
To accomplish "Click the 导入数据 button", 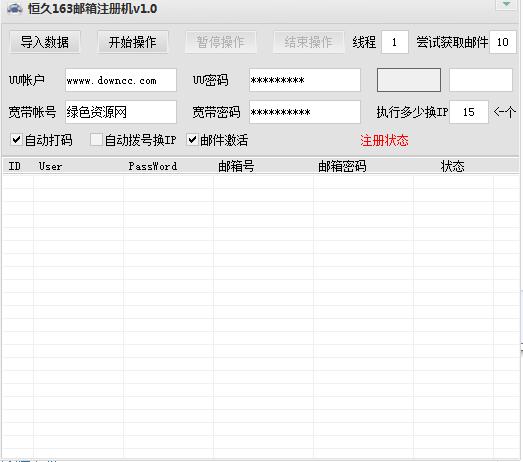I will click(x=44, y=42).
